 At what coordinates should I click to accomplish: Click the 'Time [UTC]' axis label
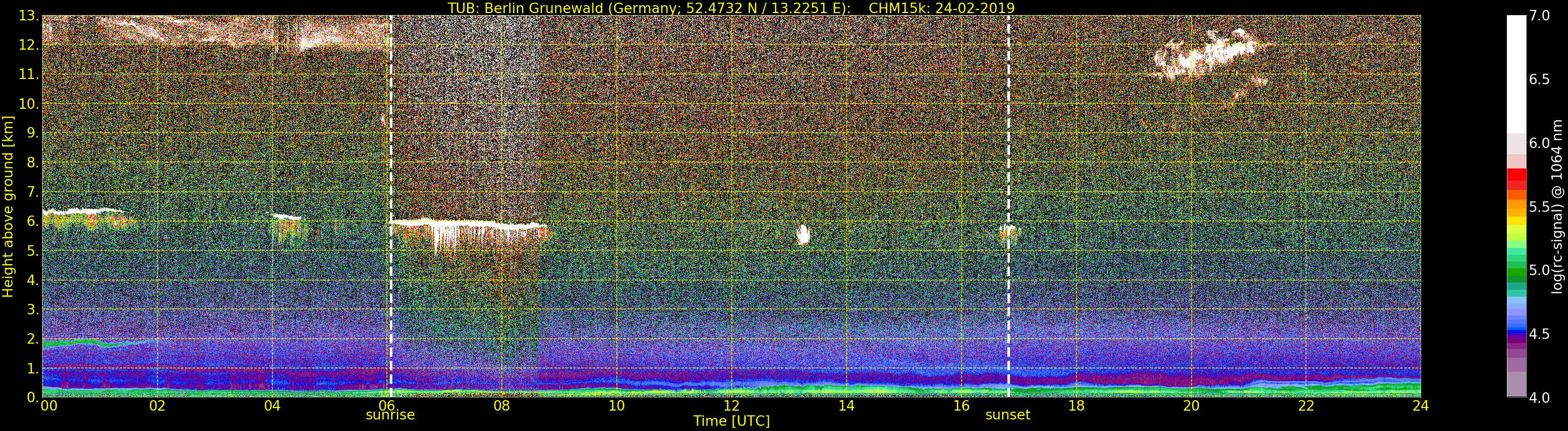pyautogui.click(x=731, y=421)
